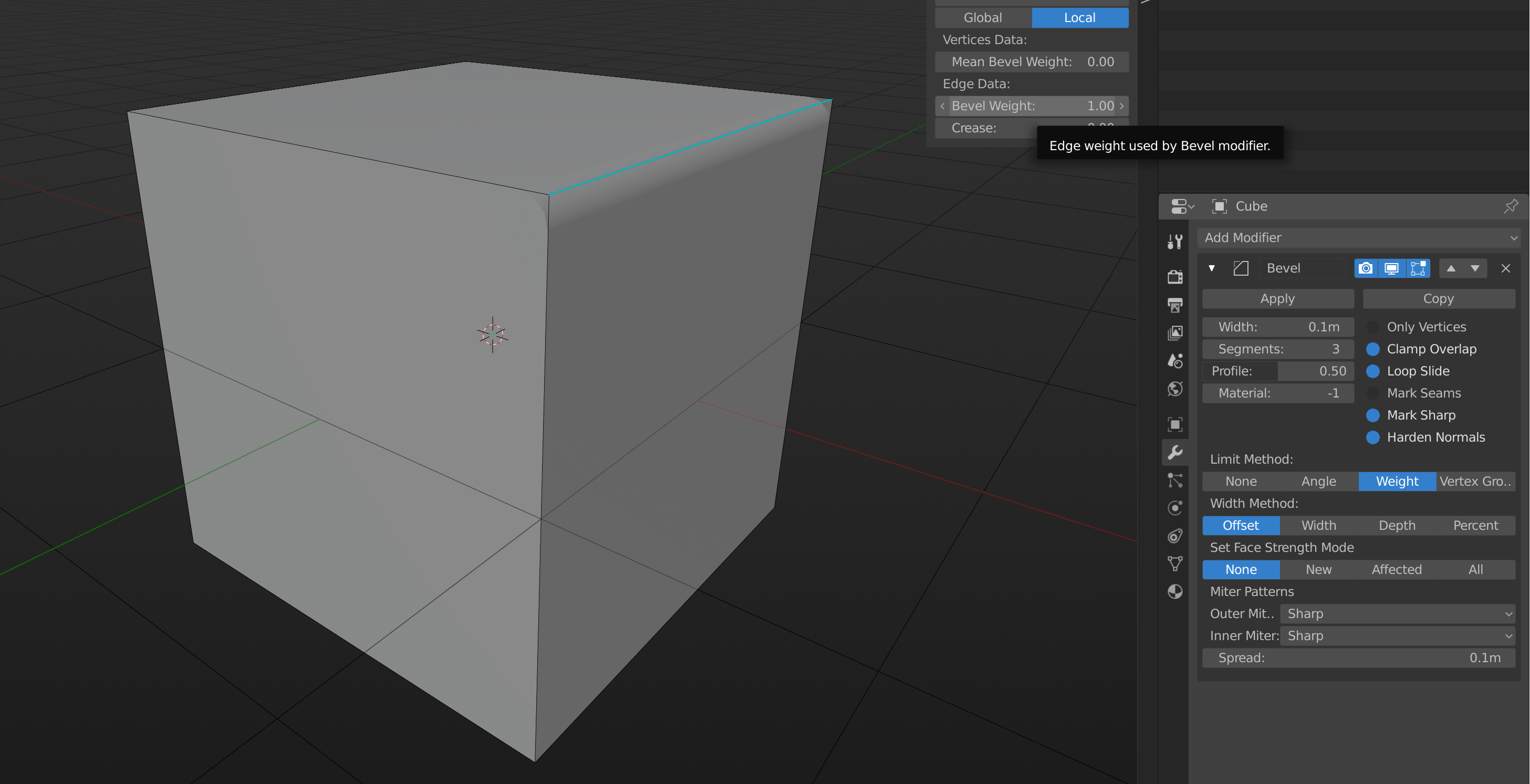Open the Outer Miter dropdown
This screenshot has height=784, width=1530.
pos(1397,613)
